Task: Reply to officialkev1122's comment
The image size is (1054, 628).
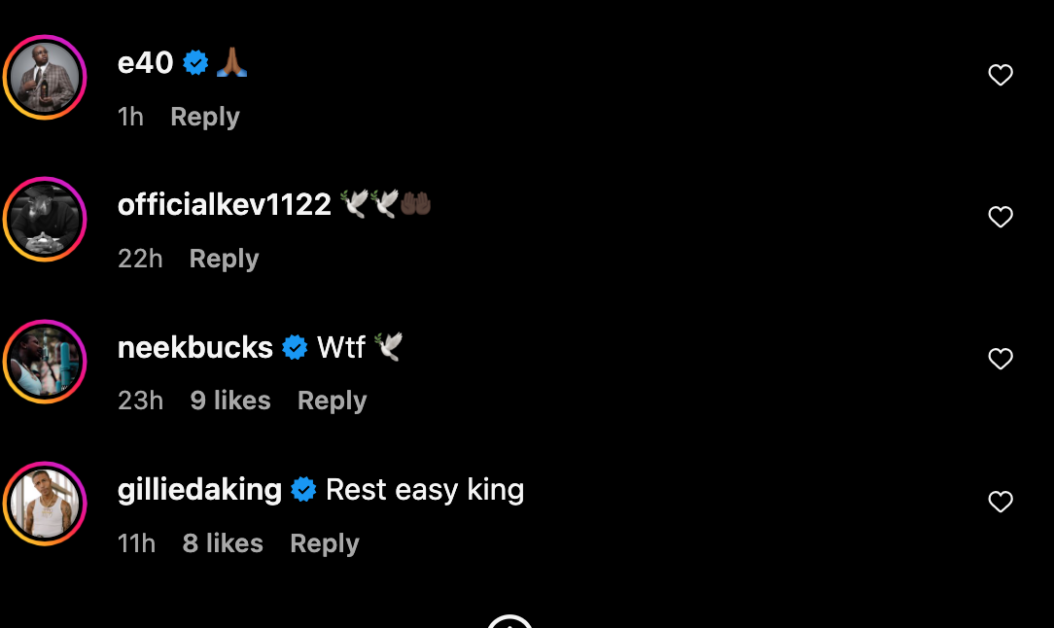Action: (x=224, y=259)
